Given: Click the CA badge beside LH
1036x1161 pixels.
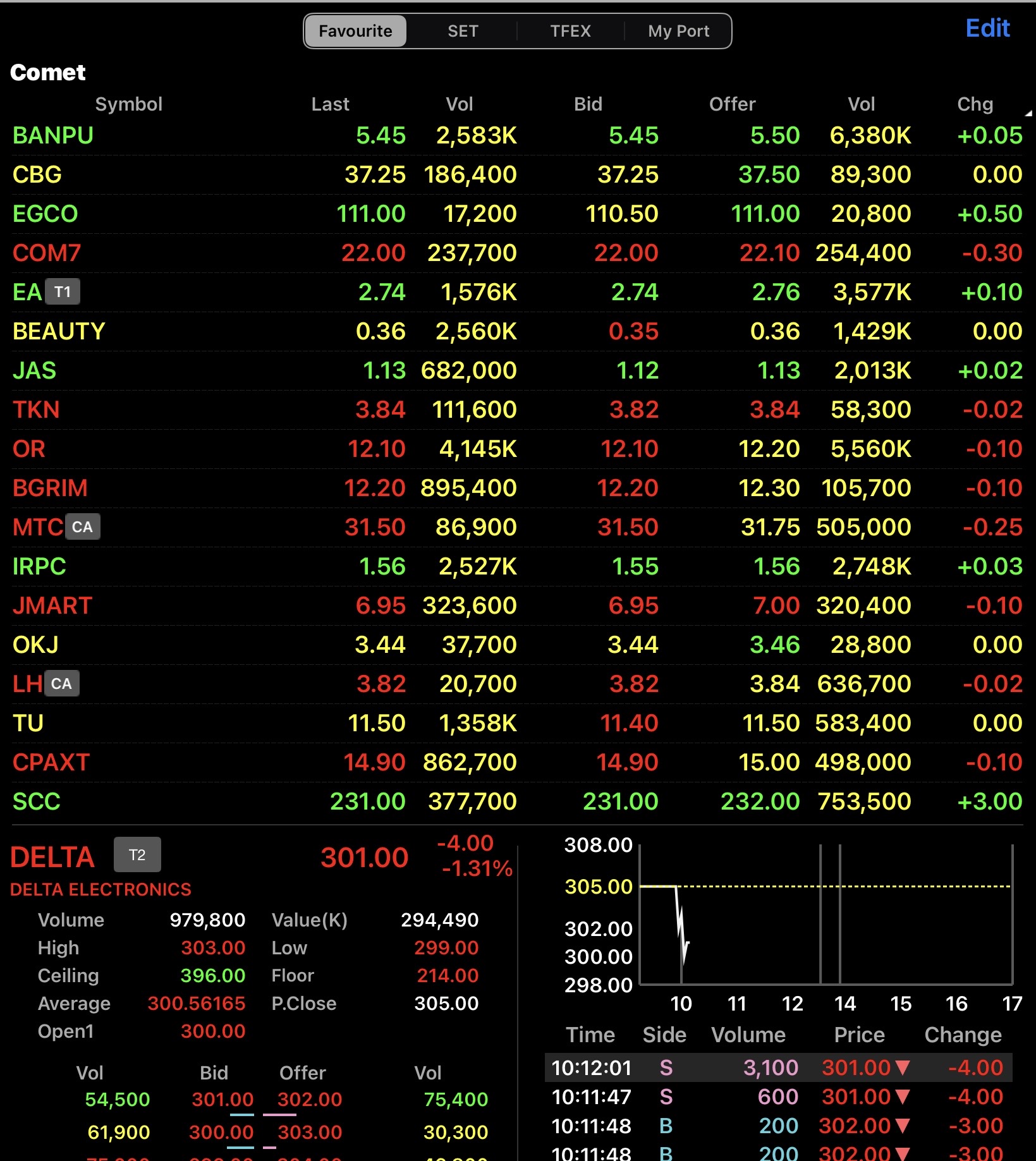Looking at the screenshot, I should [x=61, y=684].
